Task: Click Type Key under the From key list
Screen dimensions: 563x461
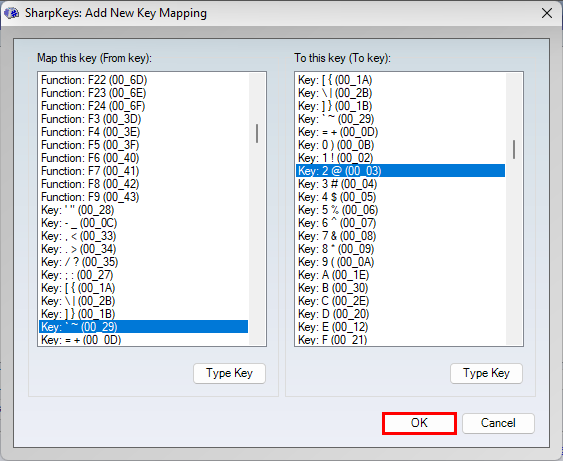Action: [x=229, y=373]
